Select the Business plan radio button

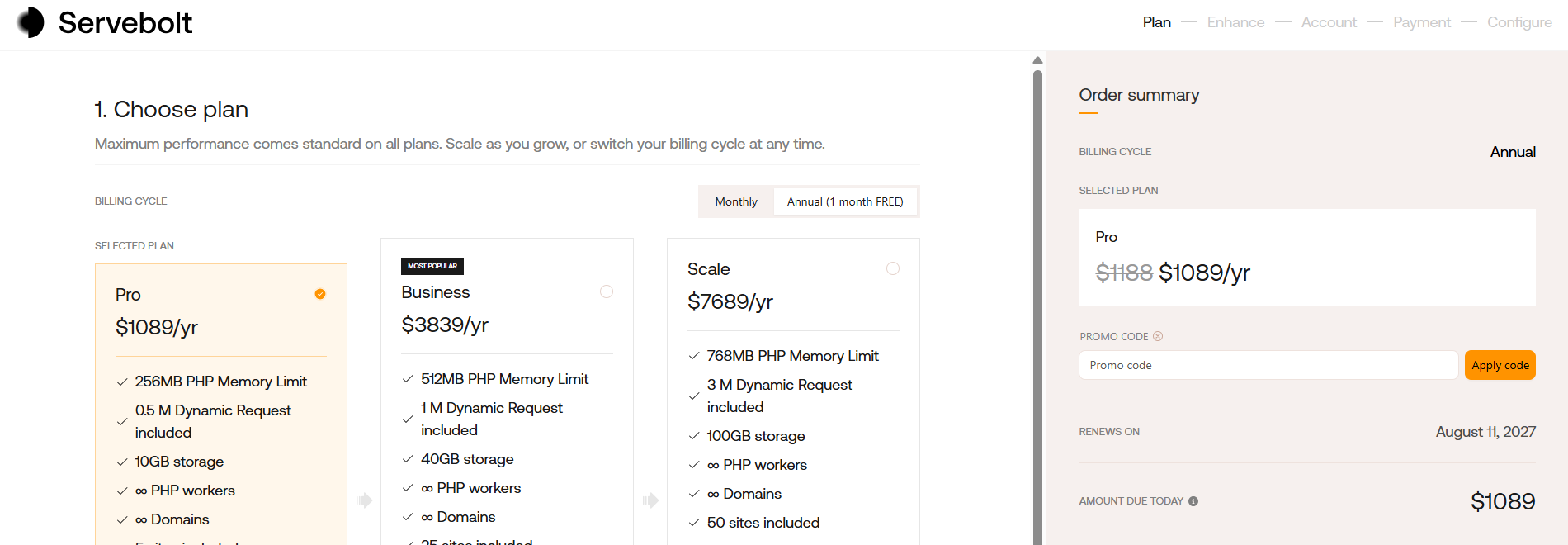tap(607, 291)
